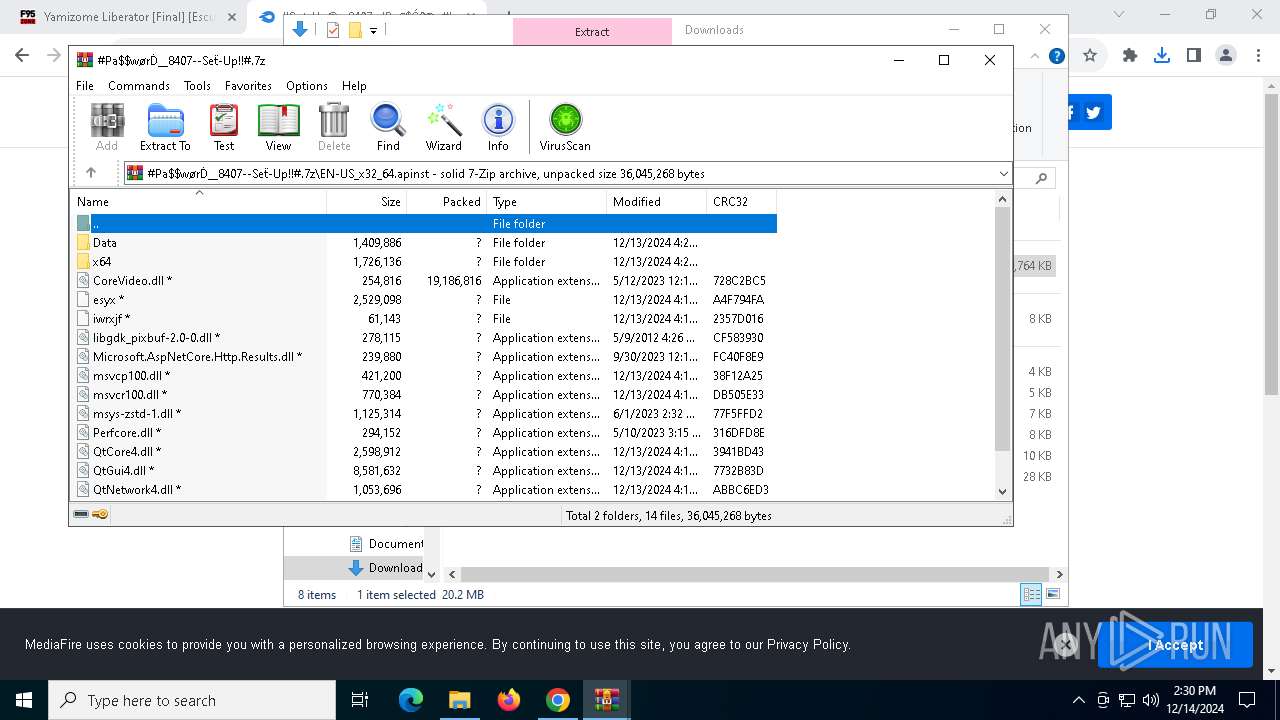Click the WinRAR file list down scroll arrow

click(x=1003, y=491)
